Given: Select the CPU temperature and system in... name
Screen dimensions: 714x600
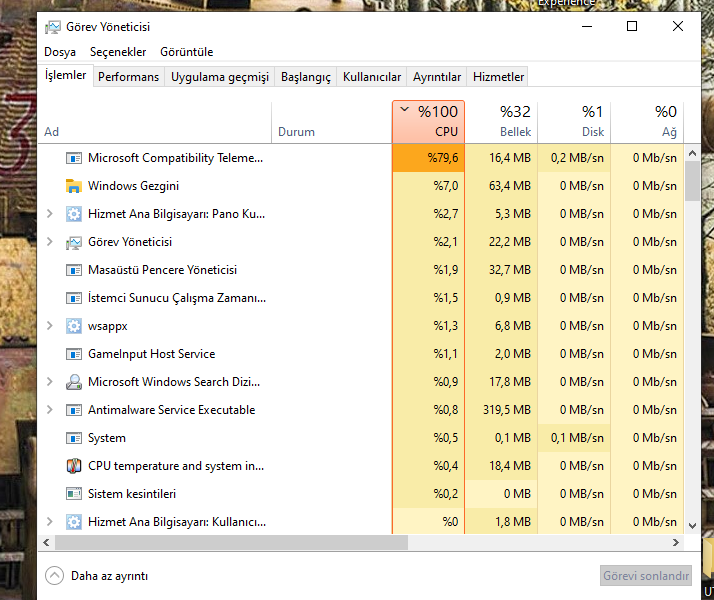Looking at the screenshot, I should coord(176,466).
